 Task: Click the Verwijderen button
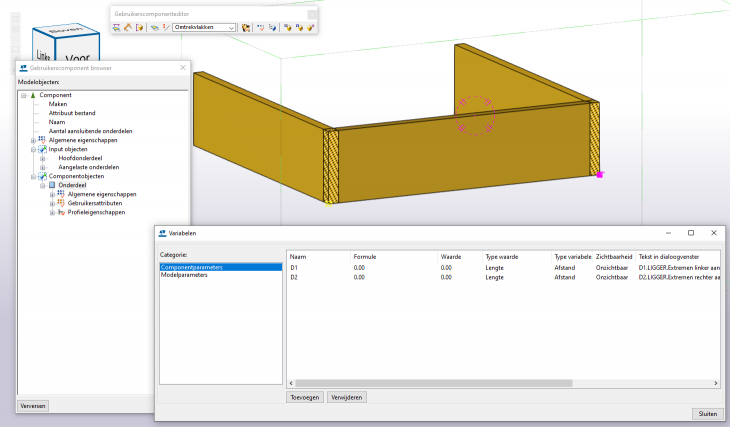click(347, 397)
